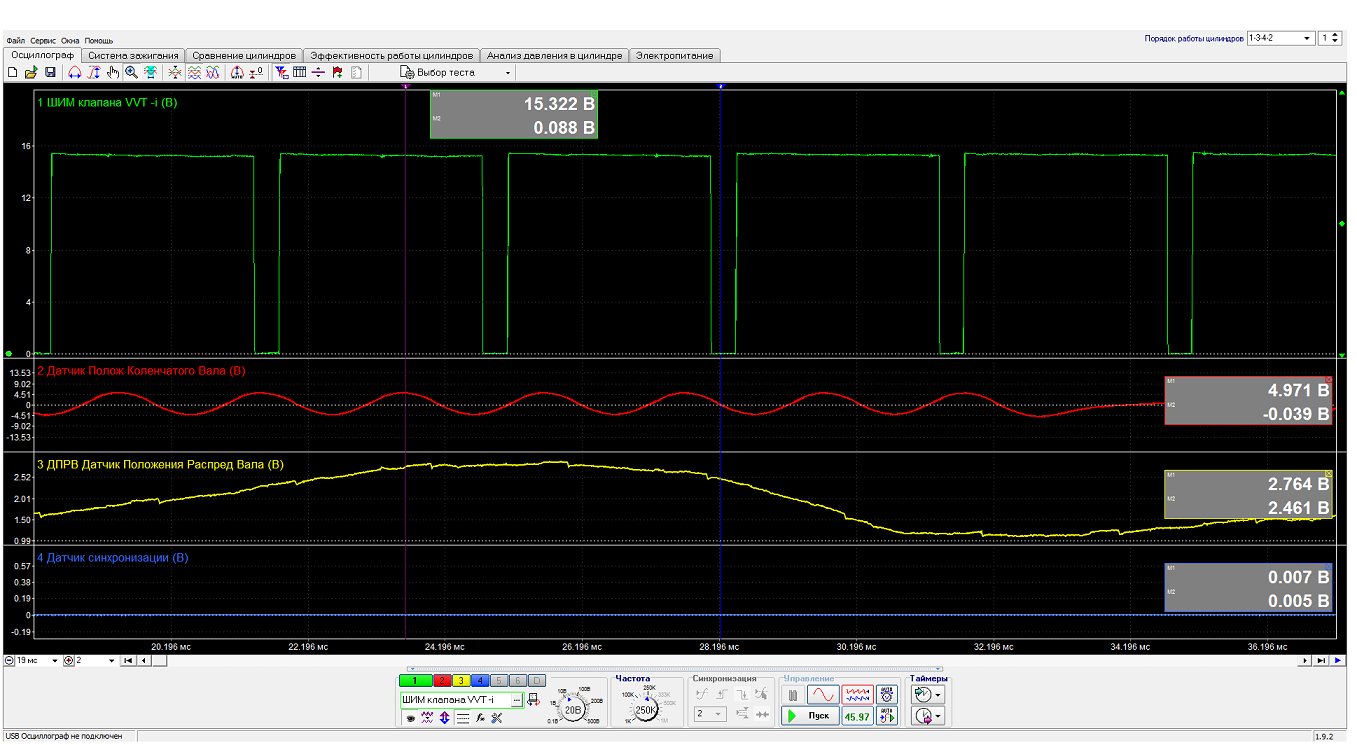The width and height of the screenshot is (1357, 745).
Task: Click the voltage range 20В knob
Action: [573, 710]
